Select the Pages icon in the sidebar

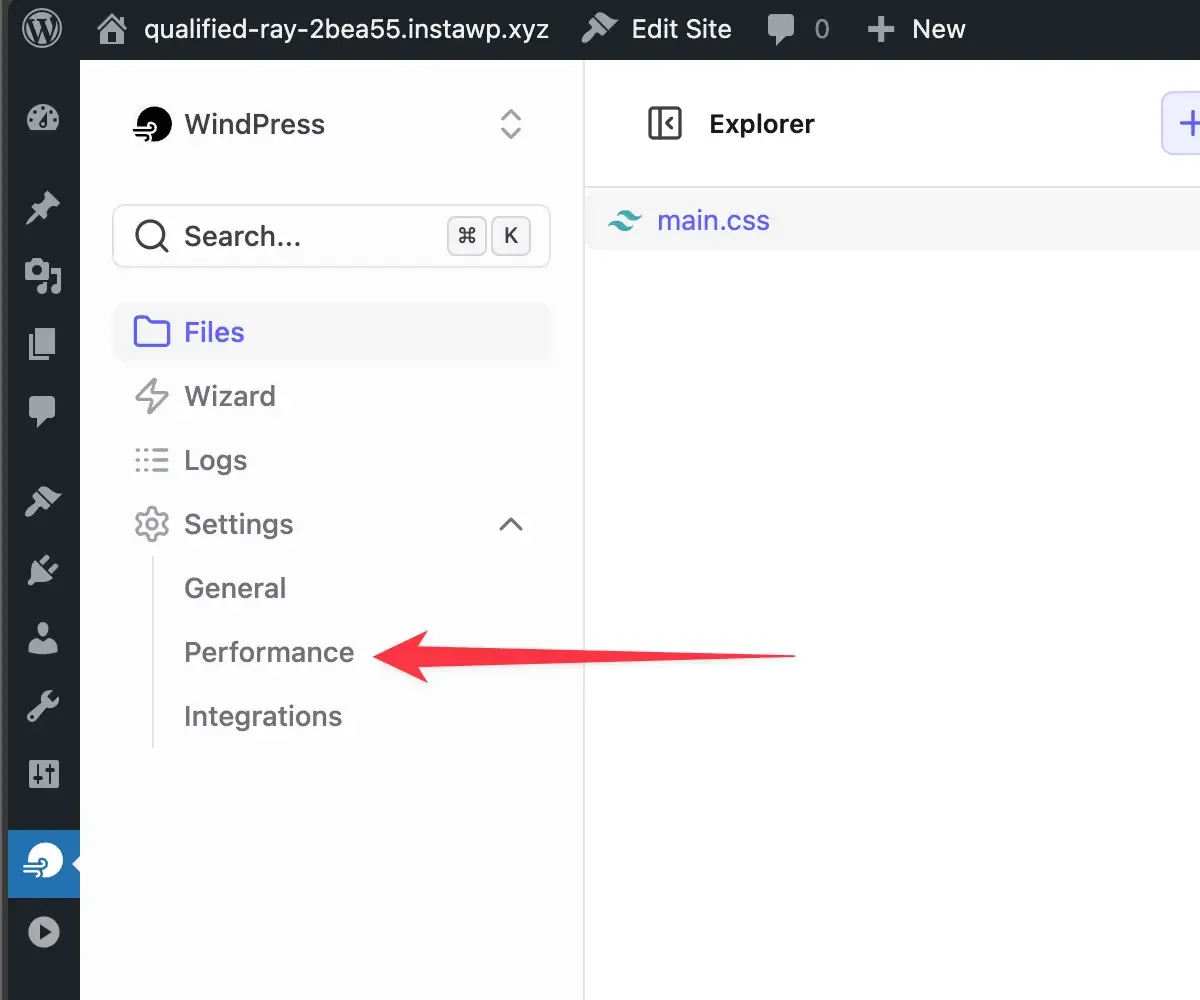pyautogui.click(x=42, y=343)
